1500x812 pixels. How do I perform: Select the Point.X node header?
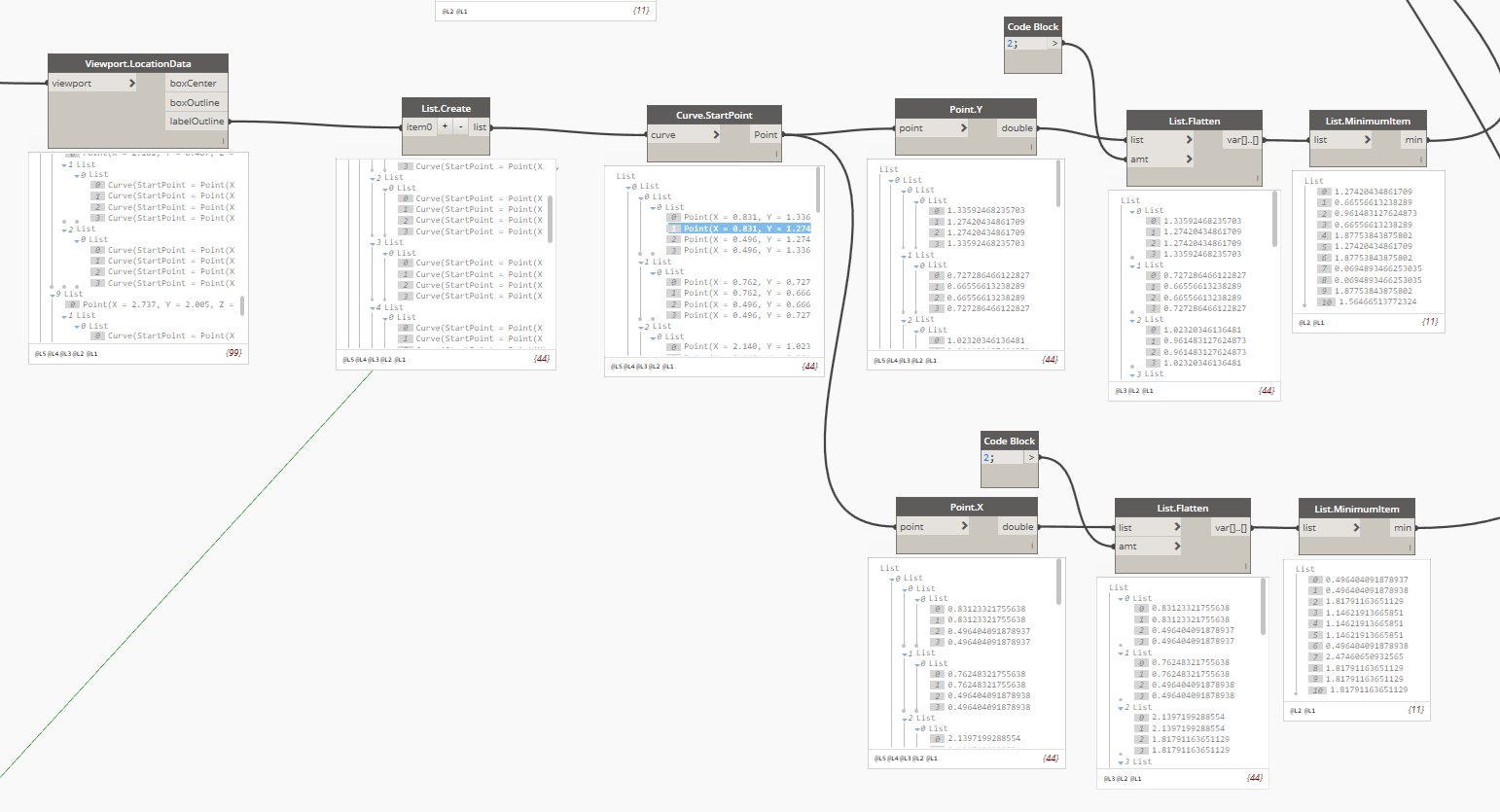point(967,507)
